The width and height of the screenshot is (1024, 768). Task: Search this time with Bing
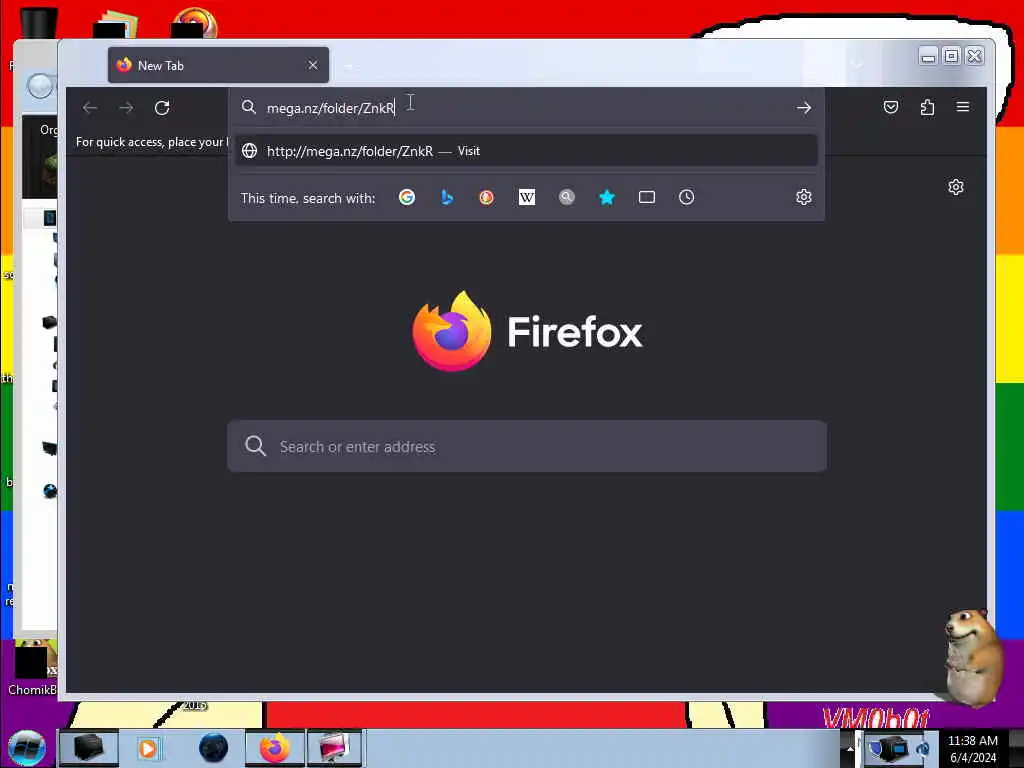pos(447,197)
